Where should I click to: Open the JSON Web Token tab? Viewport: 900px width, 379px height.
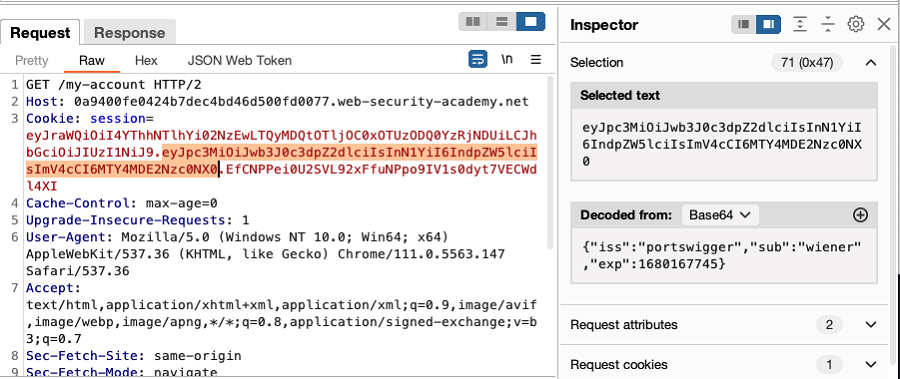point(239,60)
